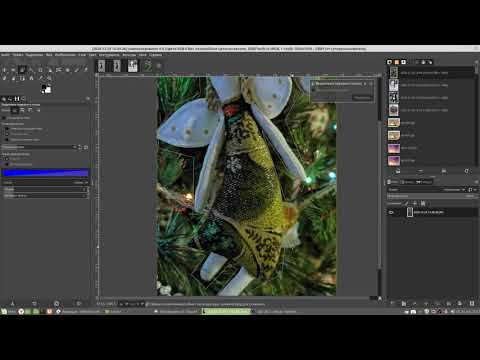Screen dimensions: 480x360
Task: Open the Filters menu
Action: point(129,55)
